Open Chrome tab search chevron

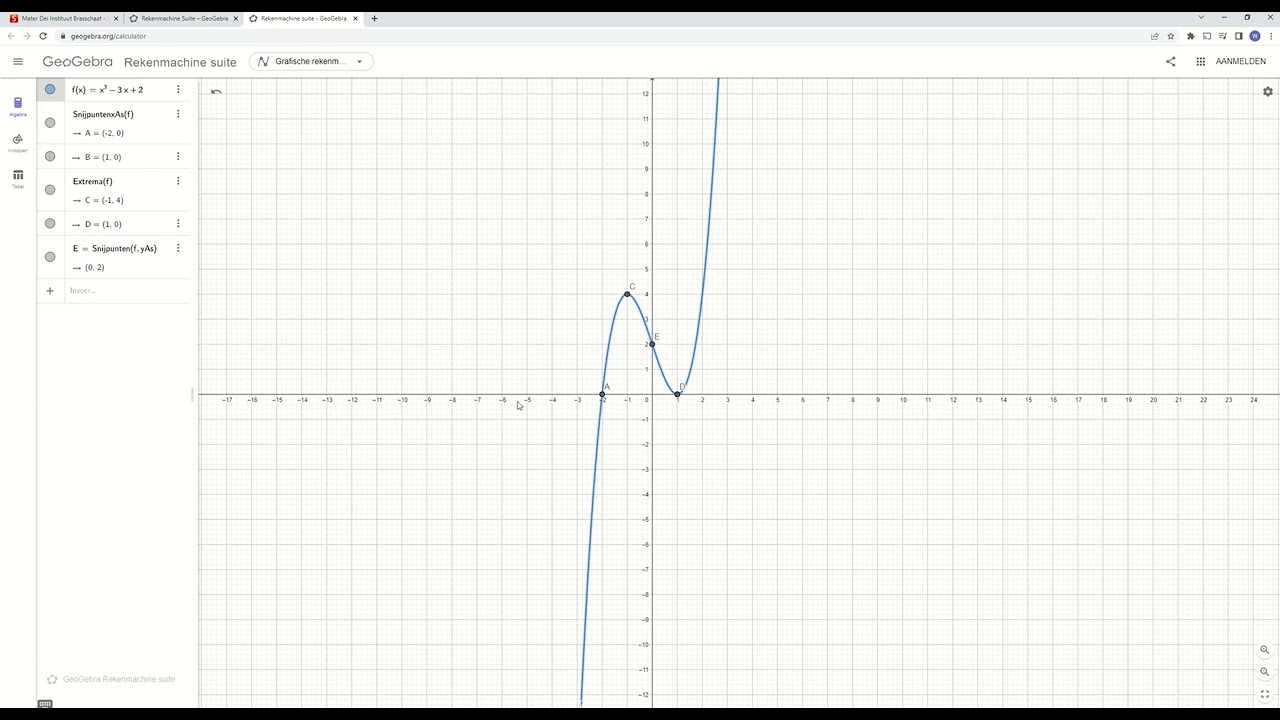tap(1201, 17)
